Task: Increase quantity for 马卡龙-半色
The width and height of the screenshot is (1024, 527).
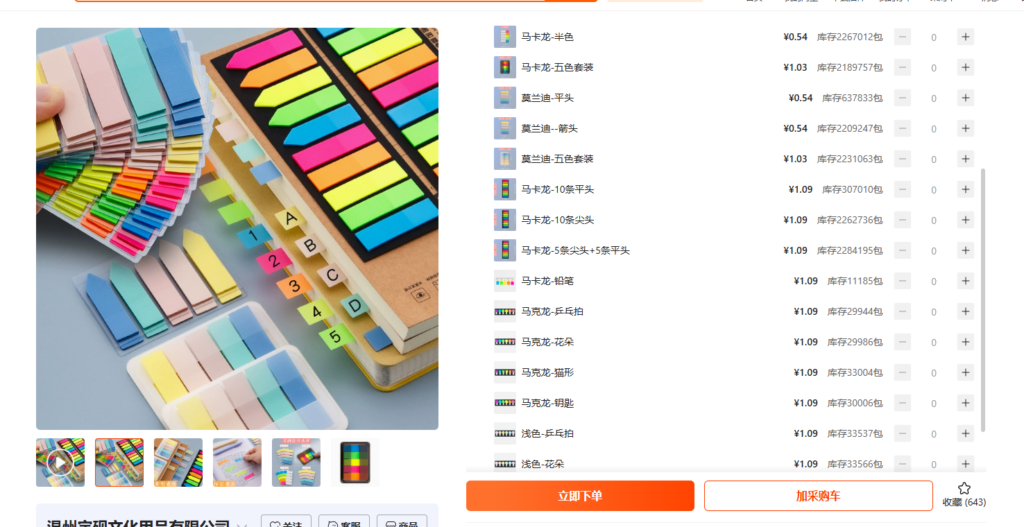Action: point(965,37)
